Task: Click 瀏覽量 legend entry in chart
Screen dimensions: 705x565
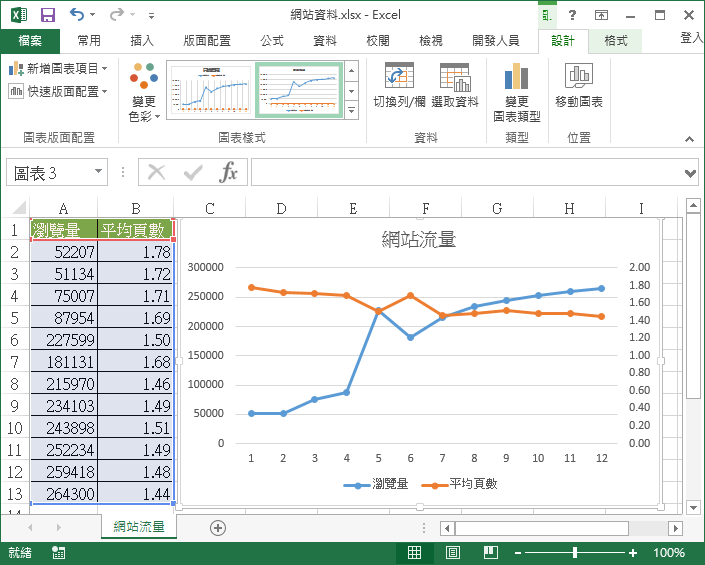Action: (x=376, y=485)
